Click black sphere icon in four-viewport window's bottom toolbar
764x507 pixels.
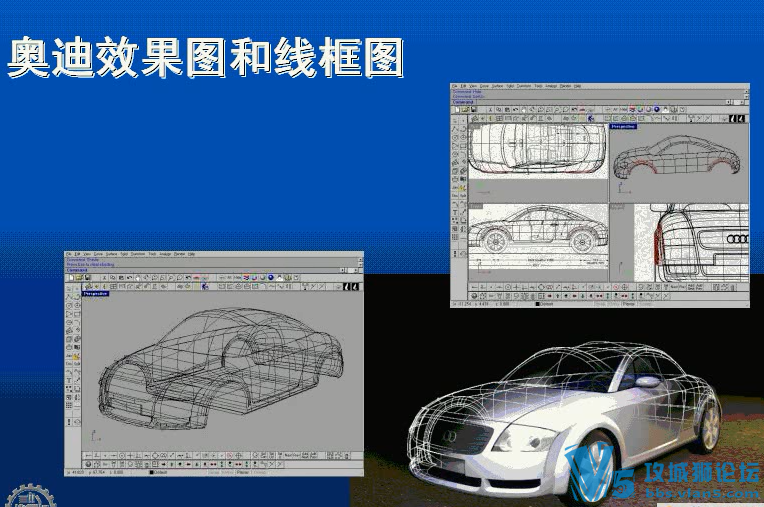(x=473, y=296)
